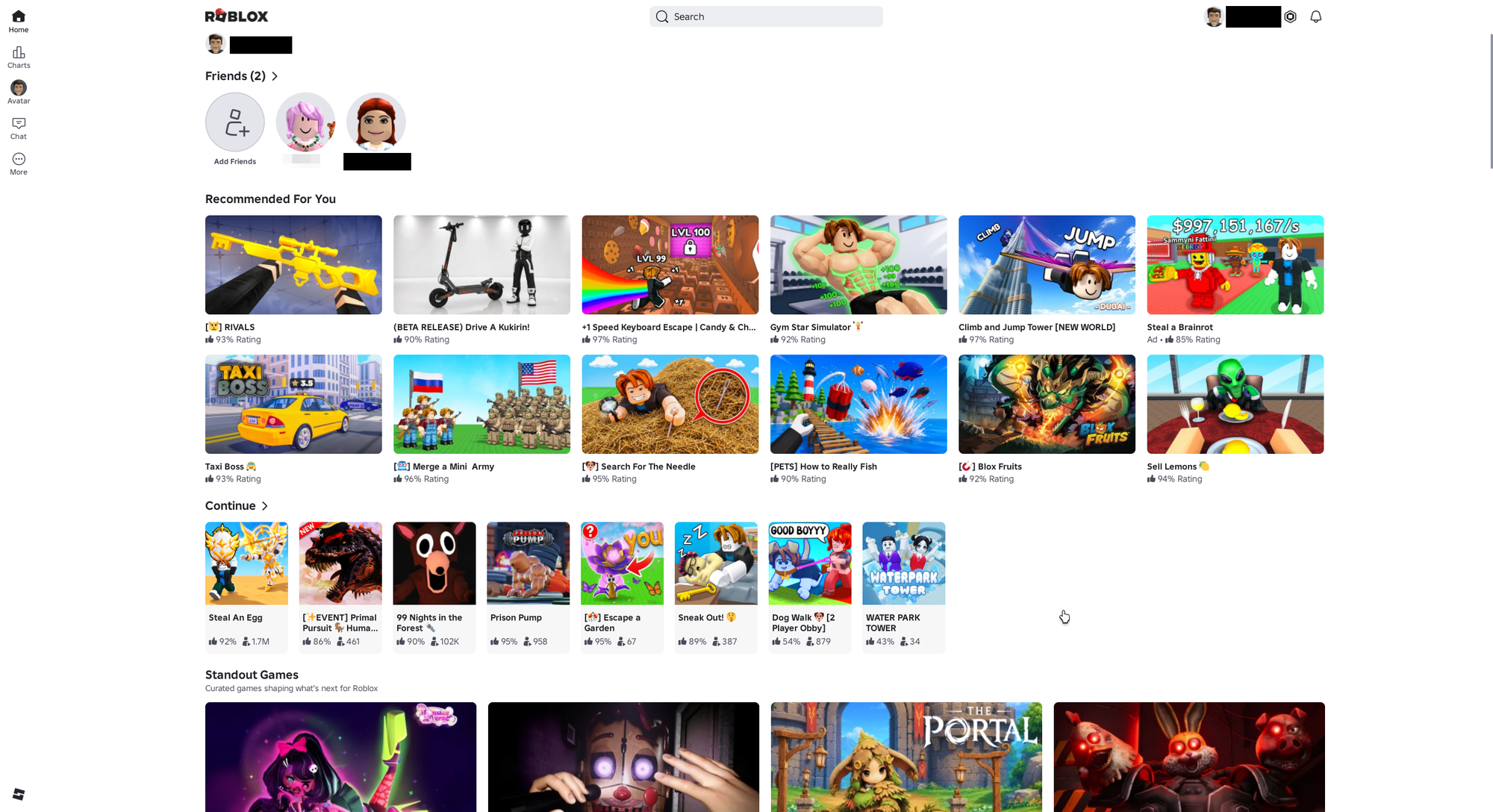Screen dimensions: 1493x812
Task: Open the More menu icon in sidebar
Action: tap(19, 159)
